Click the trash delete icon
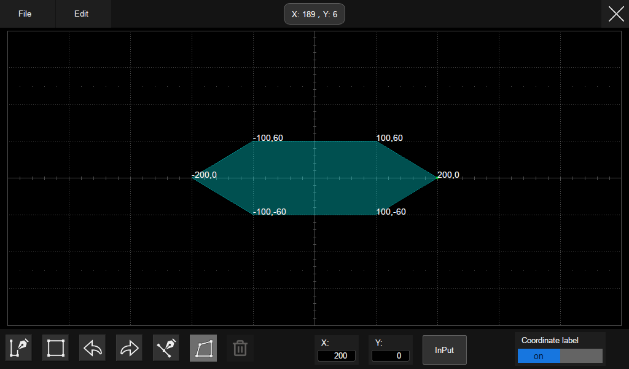 tap(240, 348)
